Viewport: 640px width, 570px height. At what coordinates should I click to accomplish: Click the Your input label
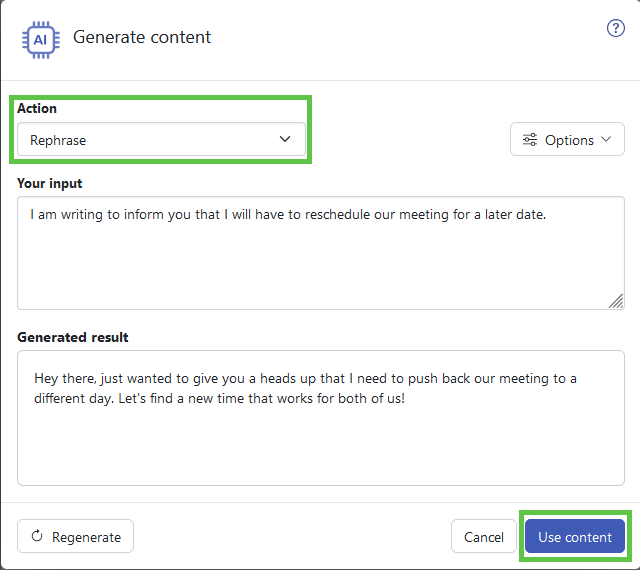point(49,183)
